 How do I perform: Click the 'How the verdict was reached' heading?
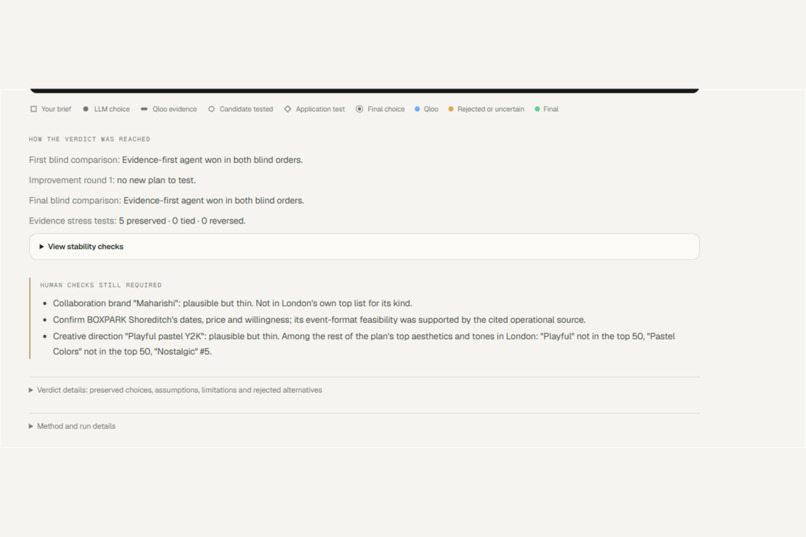point(89,139)
